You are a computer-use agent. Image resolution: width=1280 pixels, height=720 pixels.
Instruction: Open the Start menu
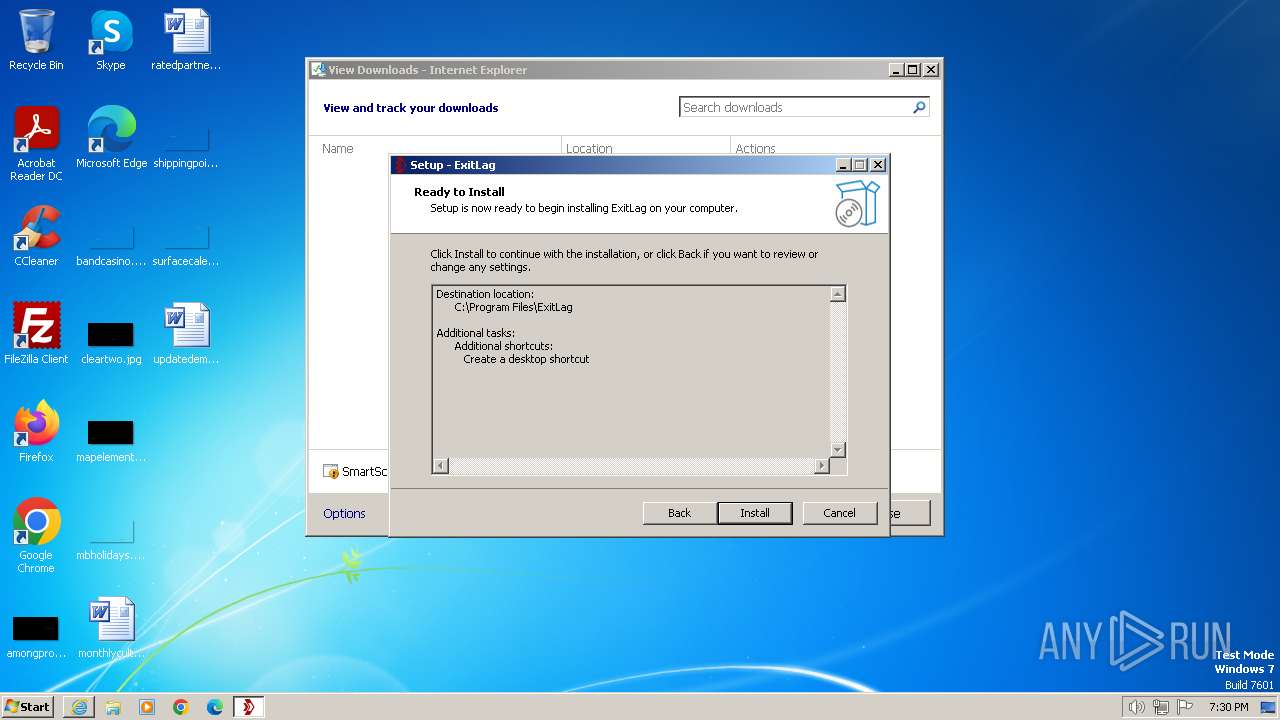pos(28,707)
